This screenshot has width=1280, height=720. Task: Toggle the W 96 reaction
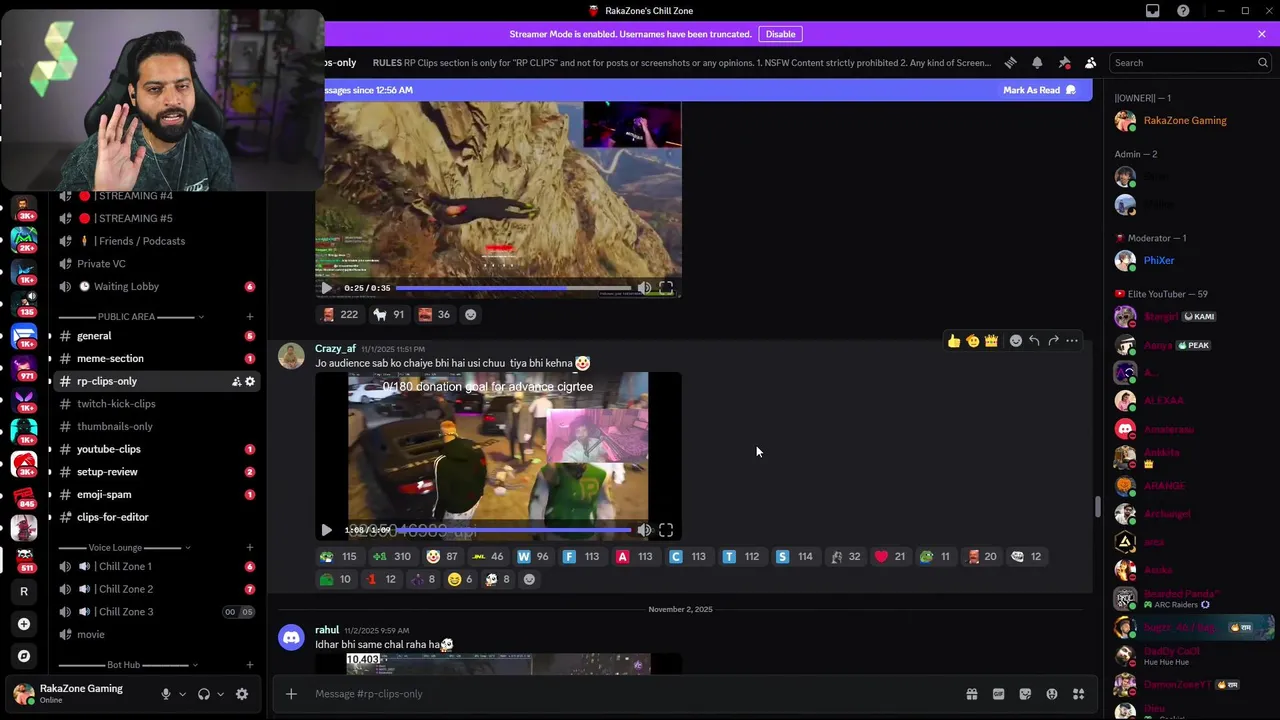coord(532,556)
